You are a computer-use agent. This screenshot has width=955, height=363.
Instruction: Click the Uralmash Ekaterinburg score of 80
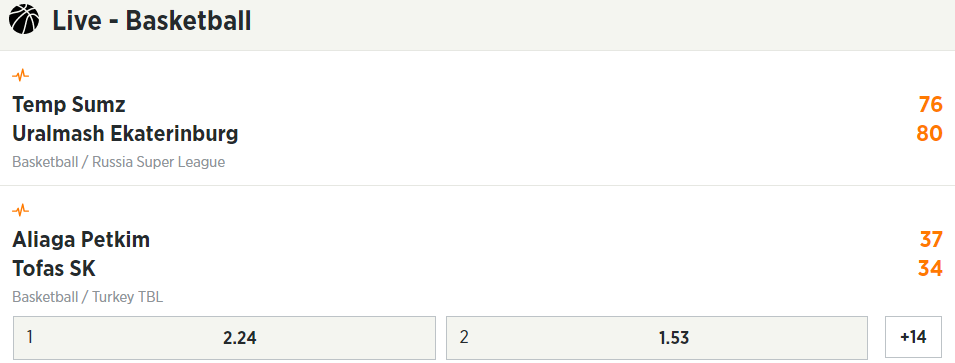929,133
